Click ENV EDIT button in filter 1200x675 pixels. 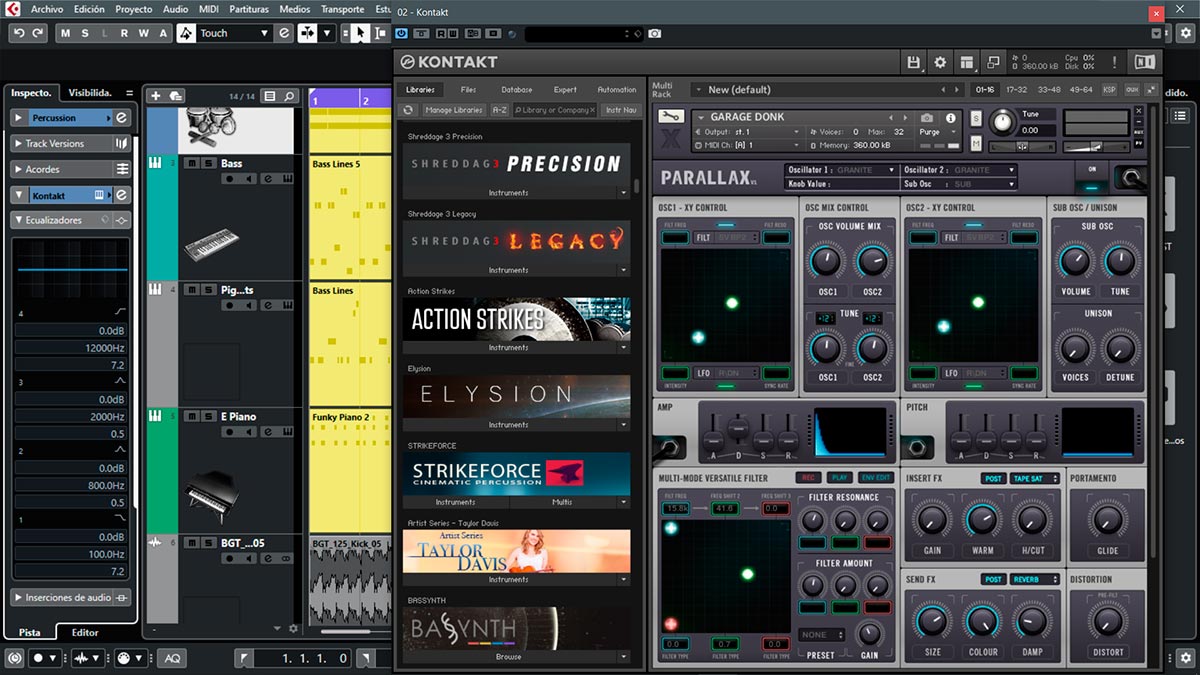point(877,478)
